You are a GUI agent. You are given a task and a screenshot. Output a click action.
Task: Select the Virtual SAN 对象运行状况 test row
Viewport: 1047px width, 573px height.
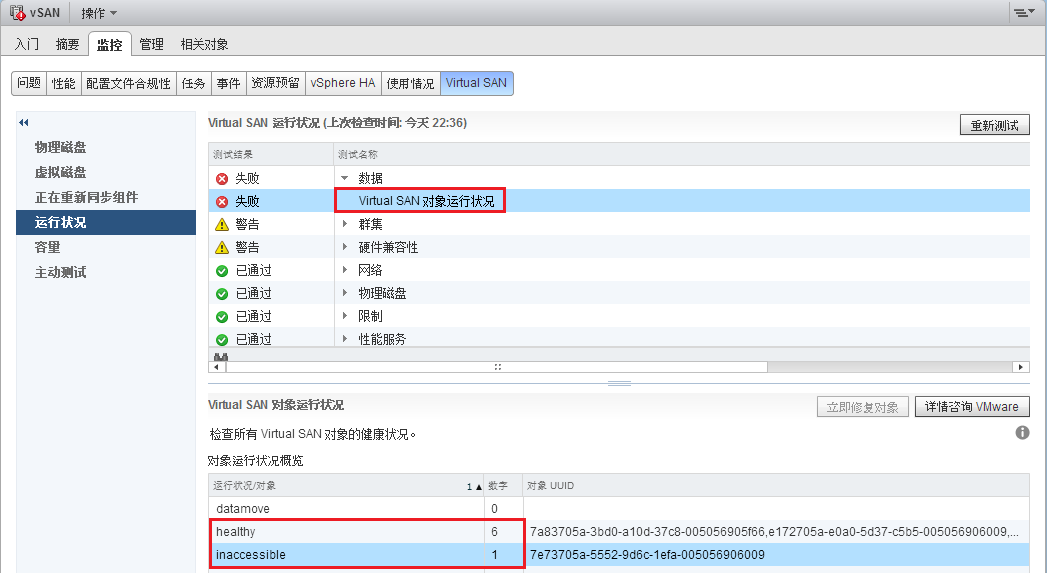coord(619,201)
